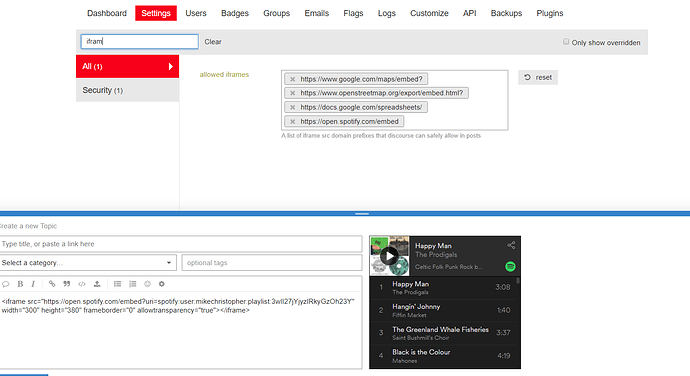The image size is (690, 376).
Task: Click the Spotify track list scrollbar
Action: click(x=518, y=280)
